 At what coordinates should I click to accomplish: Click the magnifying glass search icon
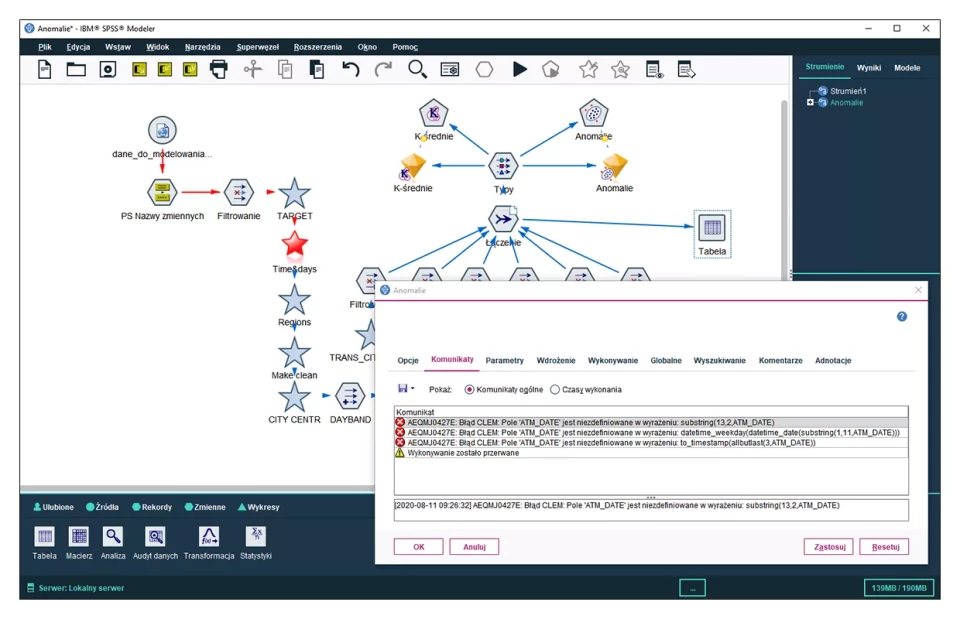(x=417, y=69)
